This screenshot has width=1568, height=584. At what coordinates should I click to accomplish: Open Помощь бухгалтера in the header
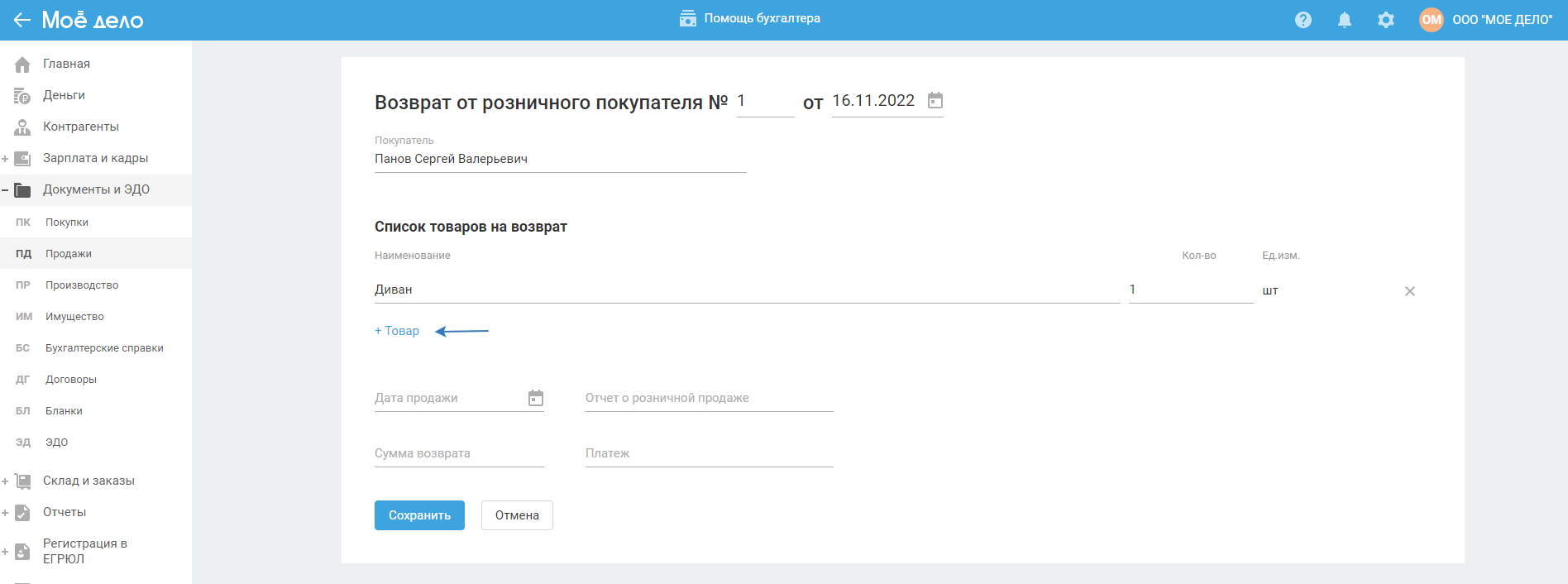pos(762,18)
